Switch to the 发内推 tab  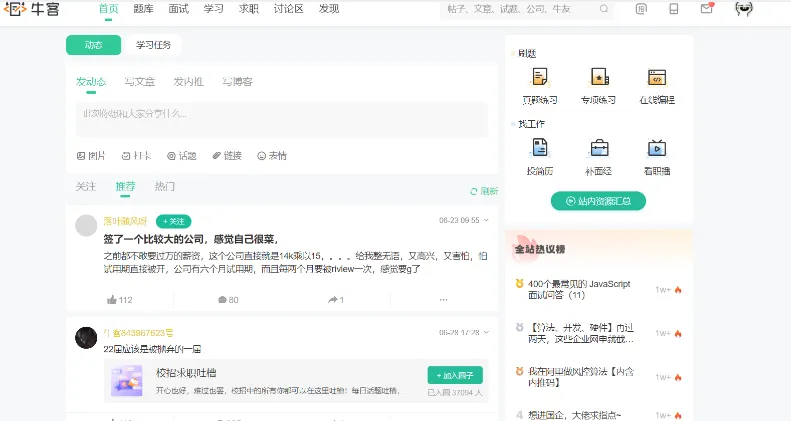188,82
